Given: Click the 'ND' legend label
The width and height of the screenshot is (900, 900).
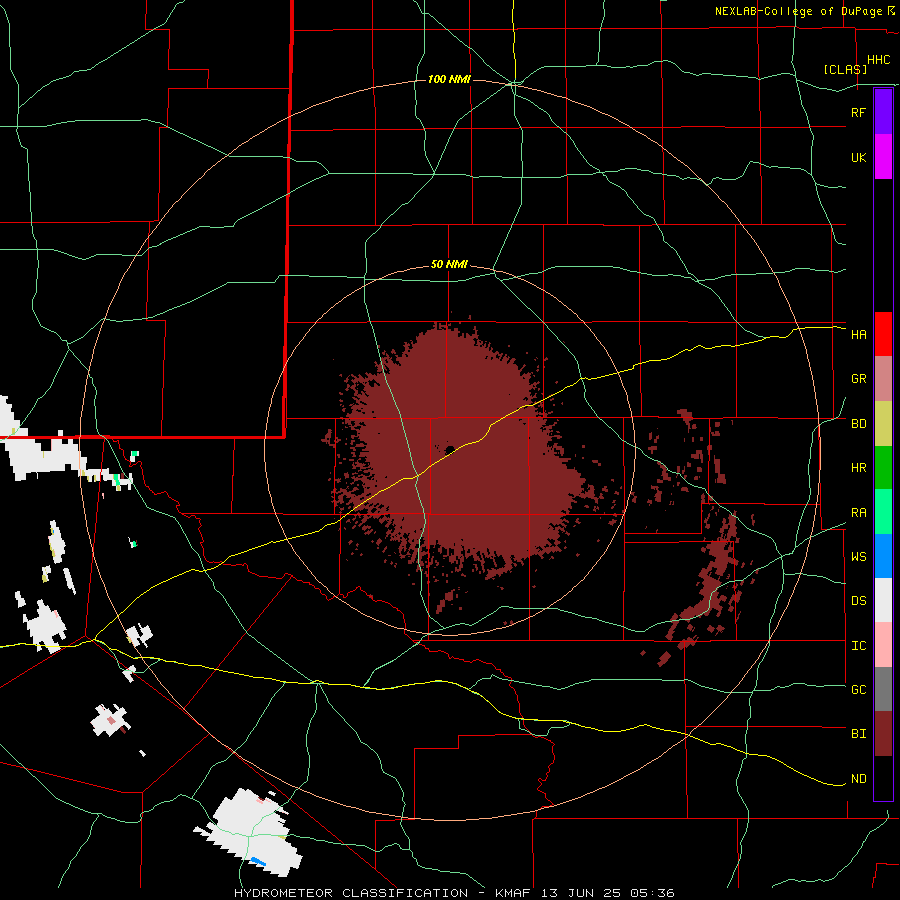Looking at the screenshot, I should (x=858, y=779).
